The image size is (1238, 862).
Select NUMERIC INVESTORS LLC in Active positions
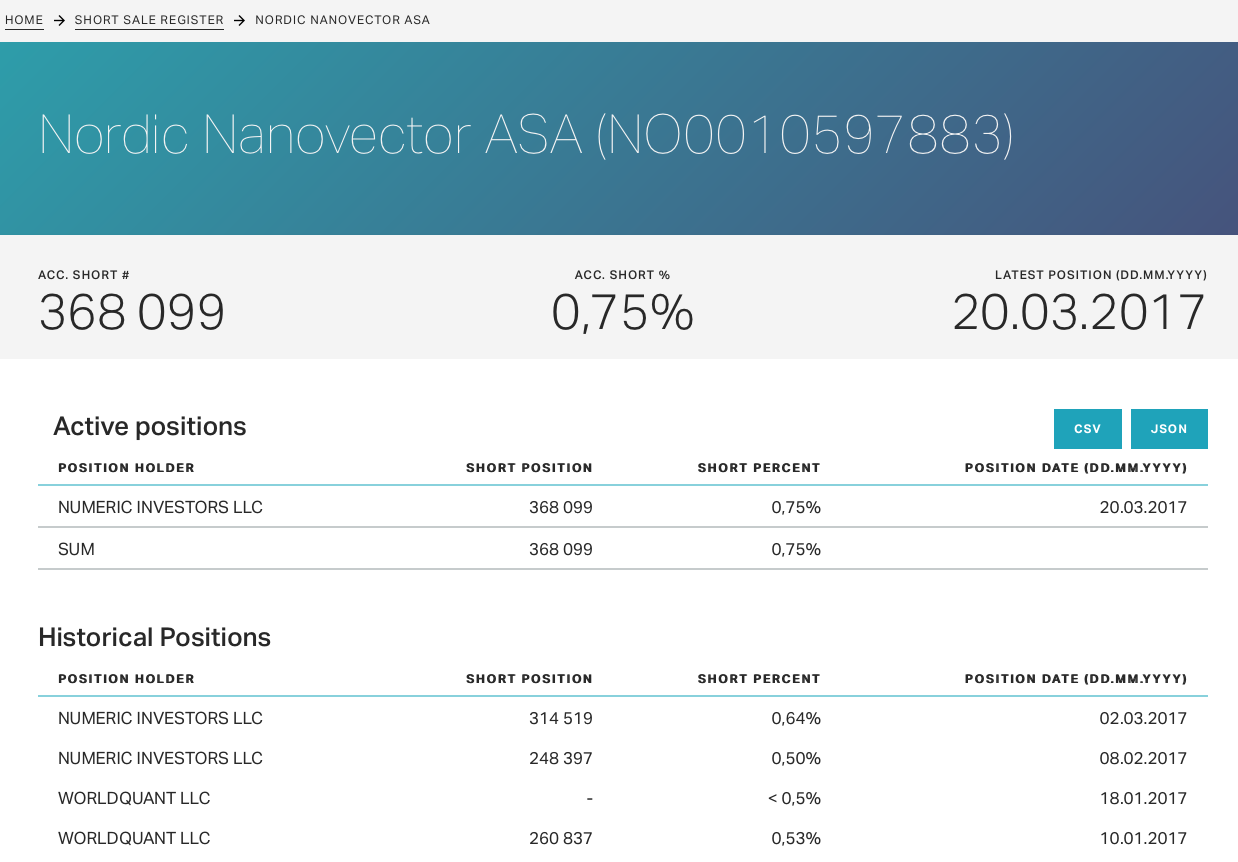tap(160, 507)
